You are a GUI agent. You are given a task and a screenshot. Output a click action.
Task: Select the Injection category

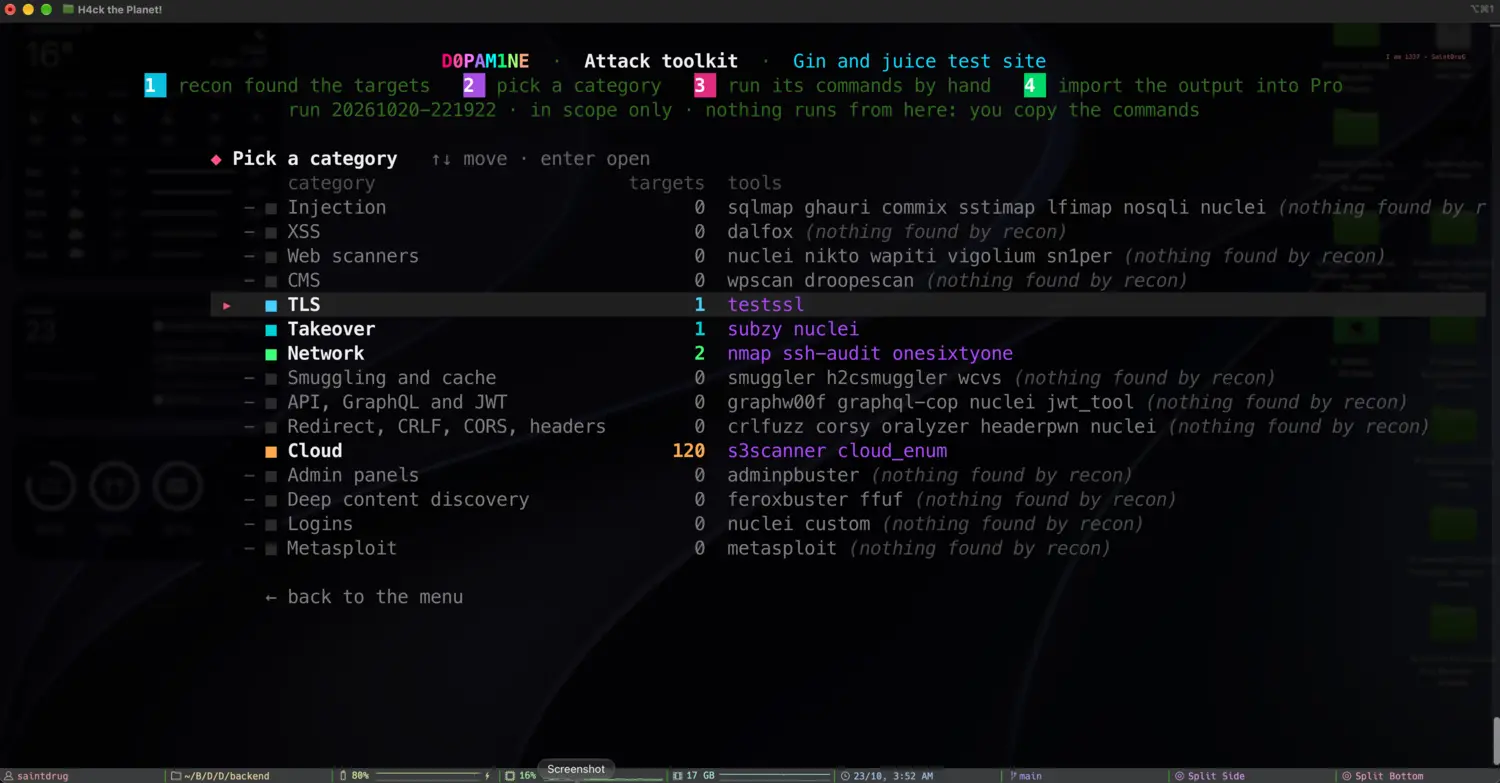click(337, 208)
